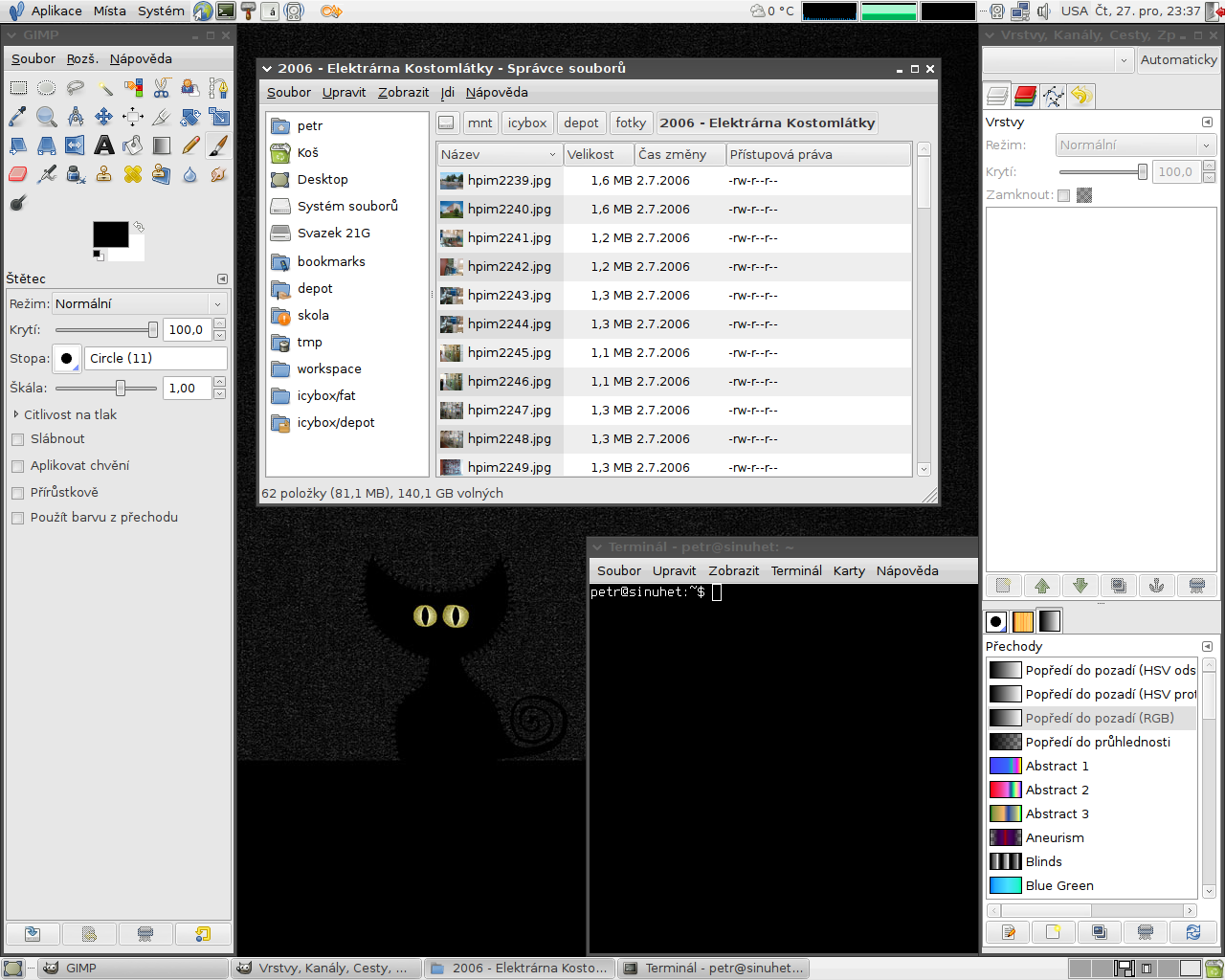The image size is (1225, 980).
Task: Select the Select by Color tool
Action: tap(133, 88)
